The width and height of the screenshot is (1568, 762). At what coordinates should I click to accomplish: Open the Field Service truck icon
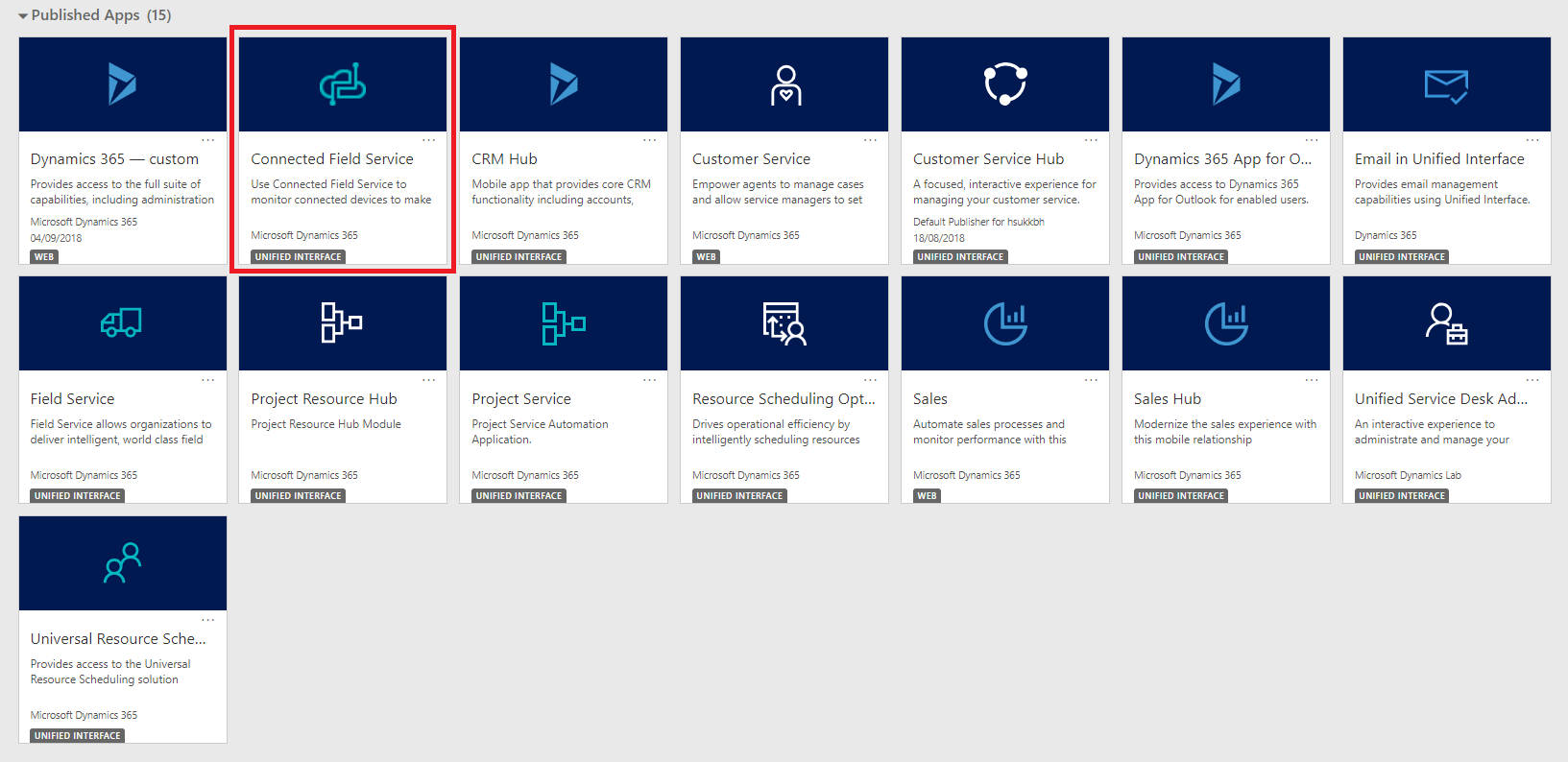point(122,323)
